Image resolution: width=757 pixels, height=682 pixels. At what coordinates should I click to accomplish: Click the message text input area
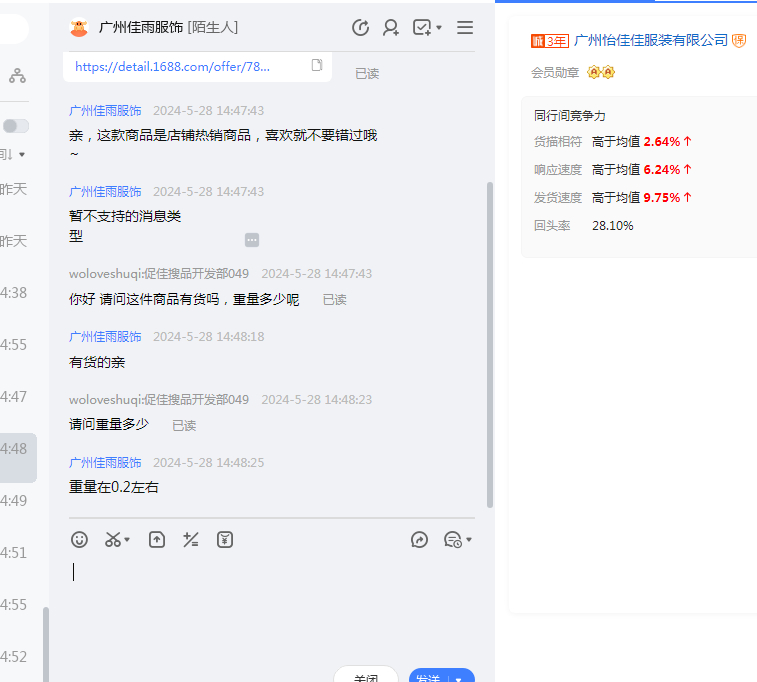pos(270,600)
